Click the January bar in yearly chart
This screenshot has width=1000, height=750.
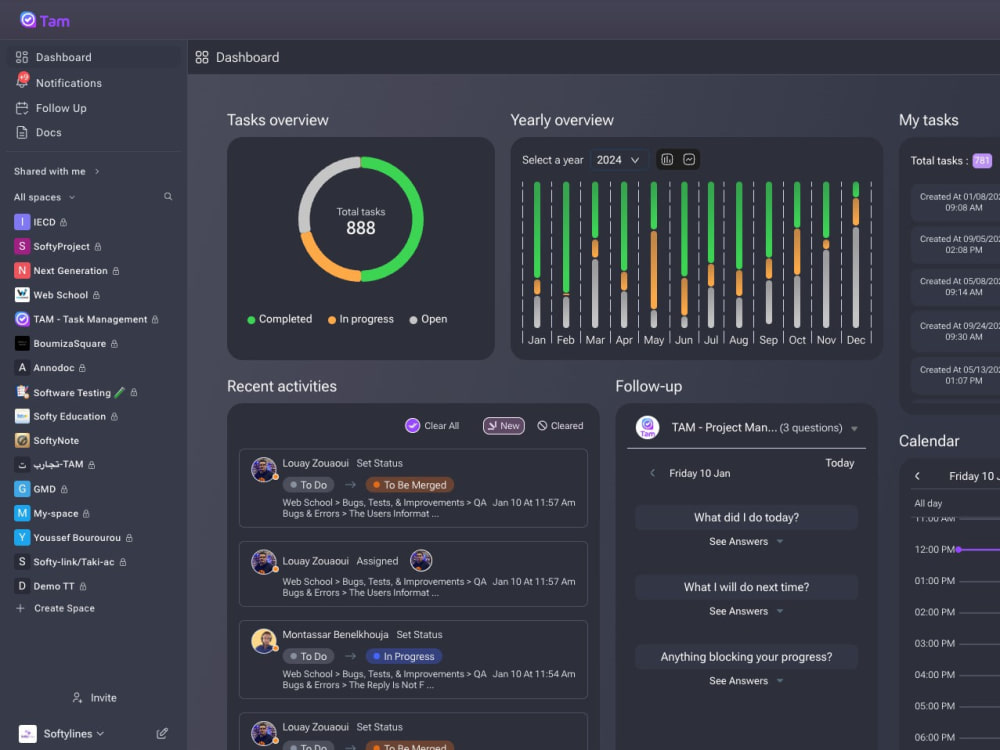(x=537, y=254)
